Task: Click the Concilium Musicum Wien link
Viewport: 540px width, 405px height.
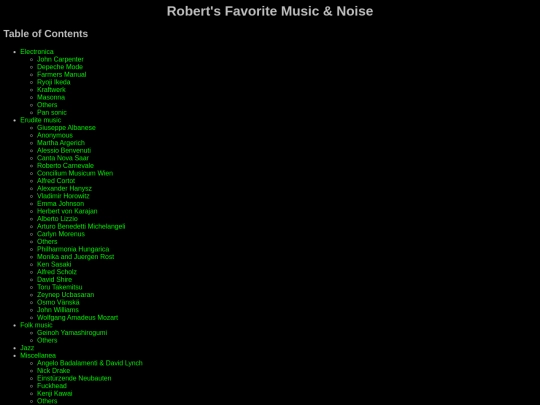Action: (75, 173)
